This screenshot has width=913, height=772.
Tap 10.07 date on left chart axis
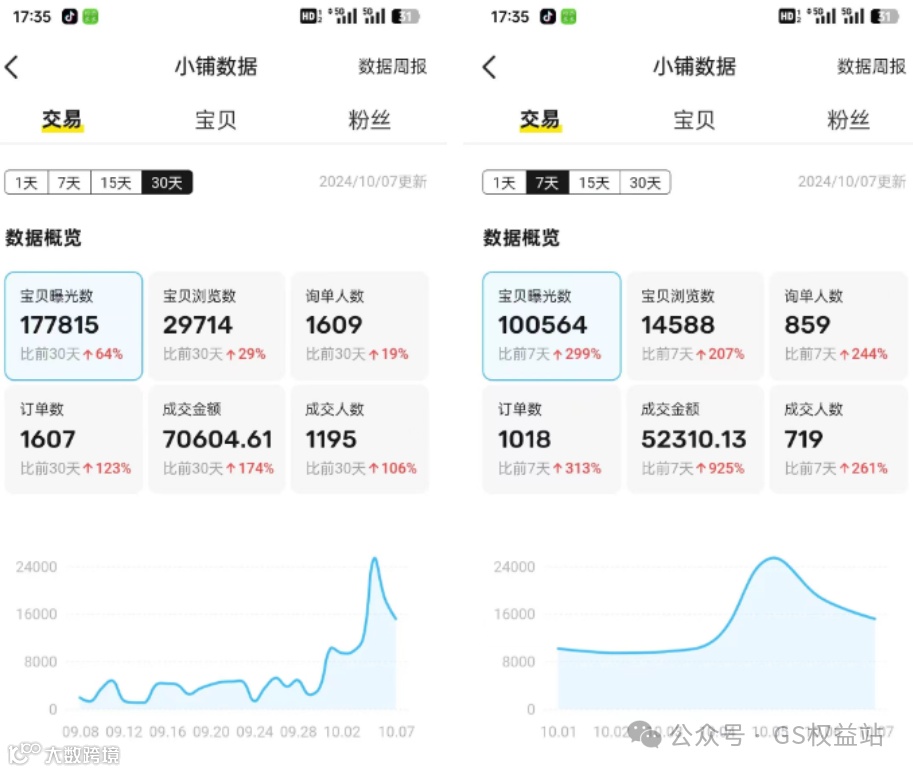397,732
